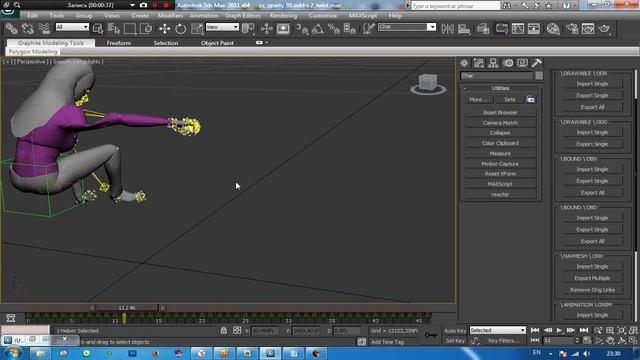Switch to the Display command panel
Screen dimensions: 640x360
point(522,63)
